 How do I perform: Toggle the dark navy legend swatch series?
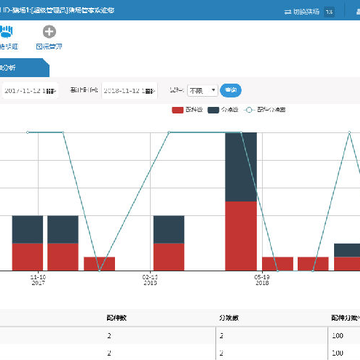(x=213, y=110)
